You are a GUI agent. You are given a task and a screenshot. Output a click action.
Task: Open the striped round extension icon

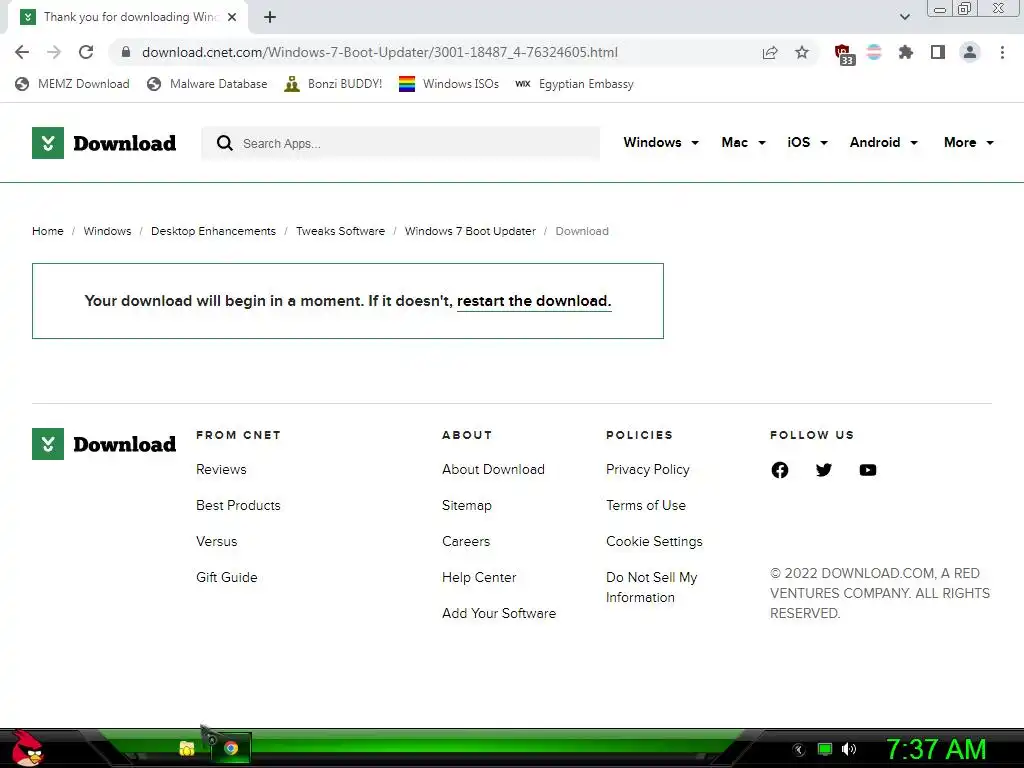(x=874, y=52)
